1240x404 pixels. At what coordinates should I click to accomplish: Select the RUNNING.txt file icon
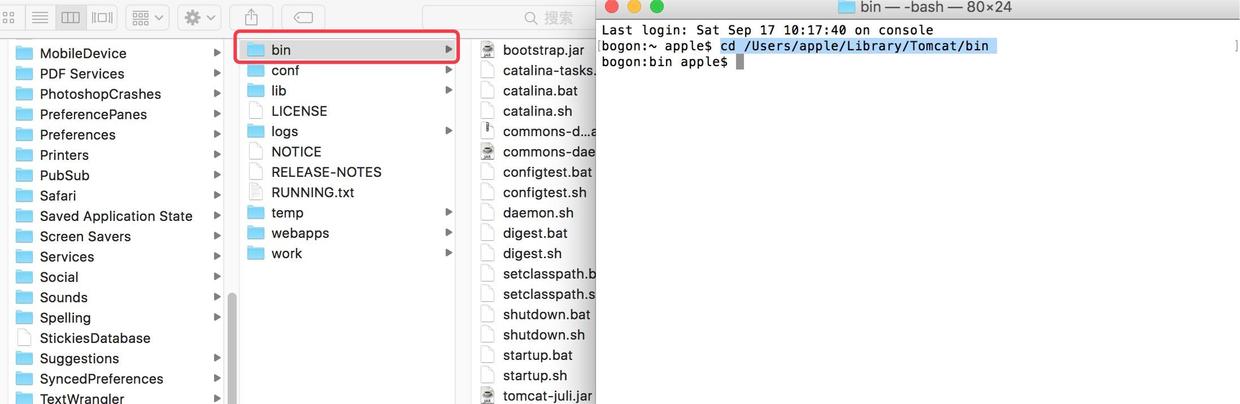pyautogui.click(x=255, y=192)
